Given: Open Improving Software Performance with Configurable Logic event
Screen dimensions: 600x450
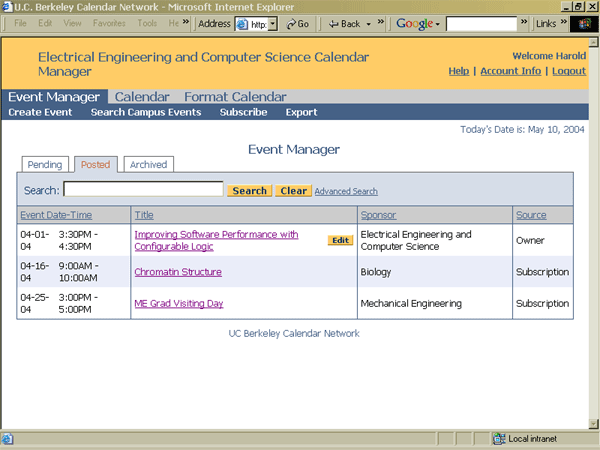Looking at the screenshot, I should point(216,240).
